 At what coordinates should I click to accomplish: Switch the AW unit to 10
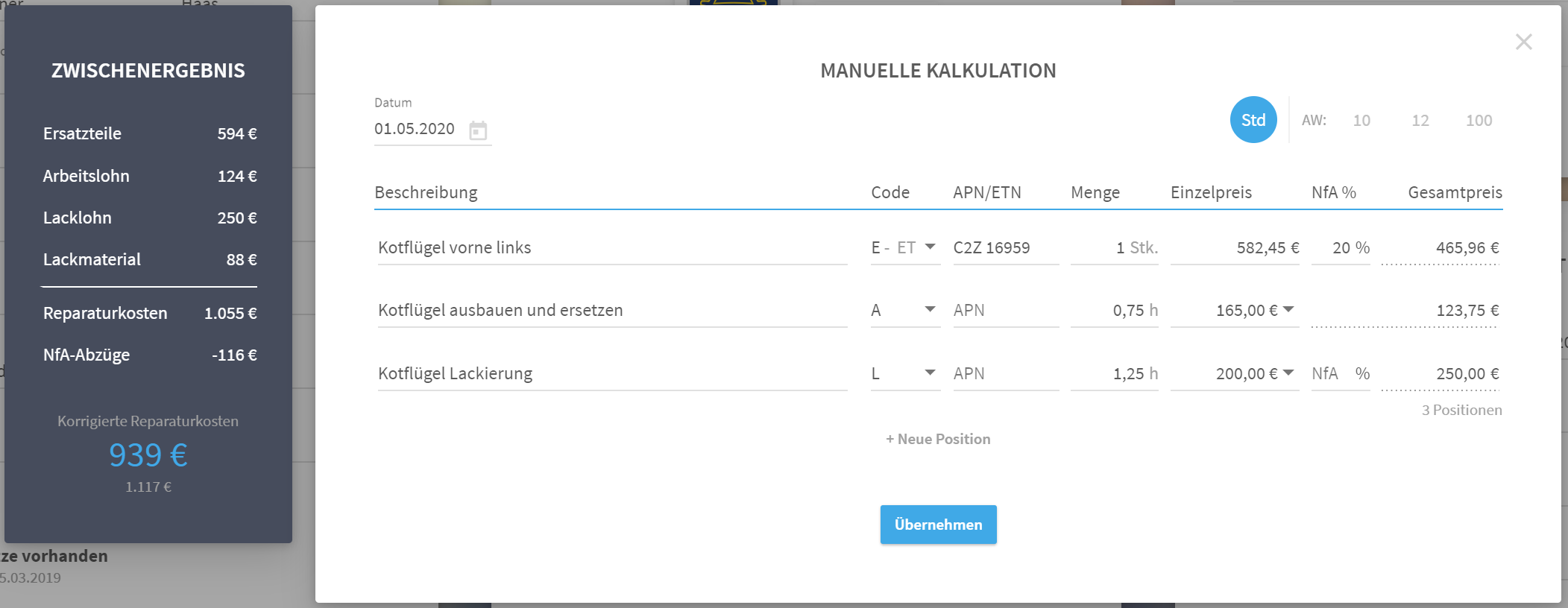(x=1361, y=121)
